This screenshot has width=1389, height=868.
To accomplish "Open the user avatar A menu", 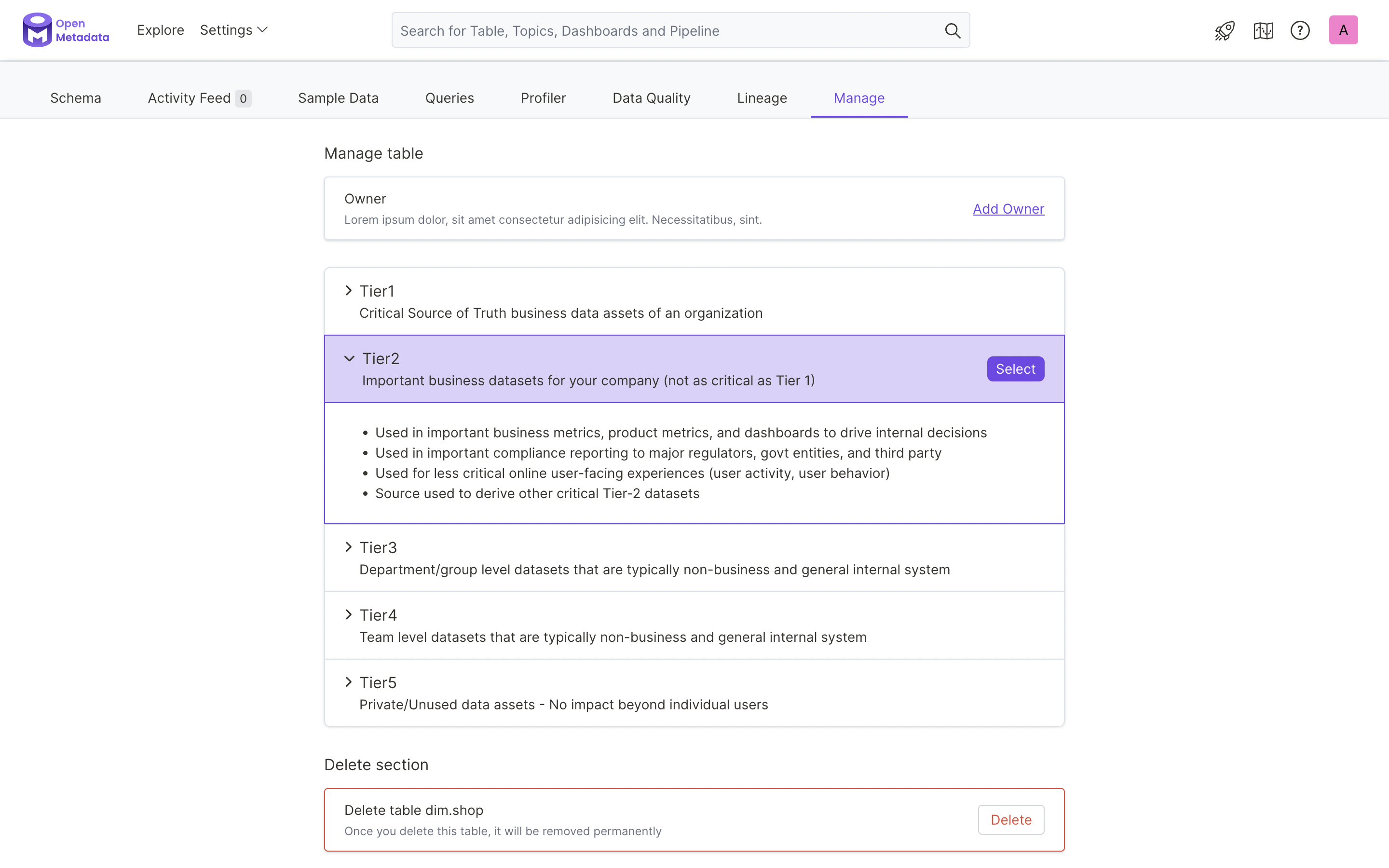I will point(1343,30).
